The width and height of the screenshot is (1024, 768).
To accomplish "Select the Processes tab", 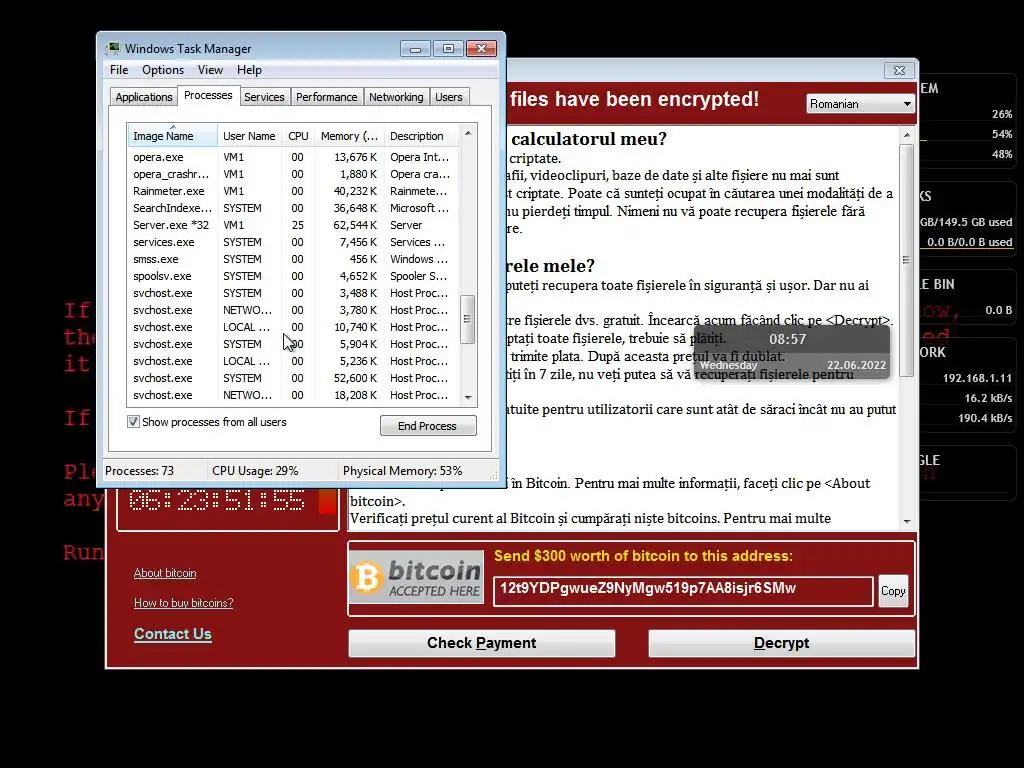I will click(208, 95).
